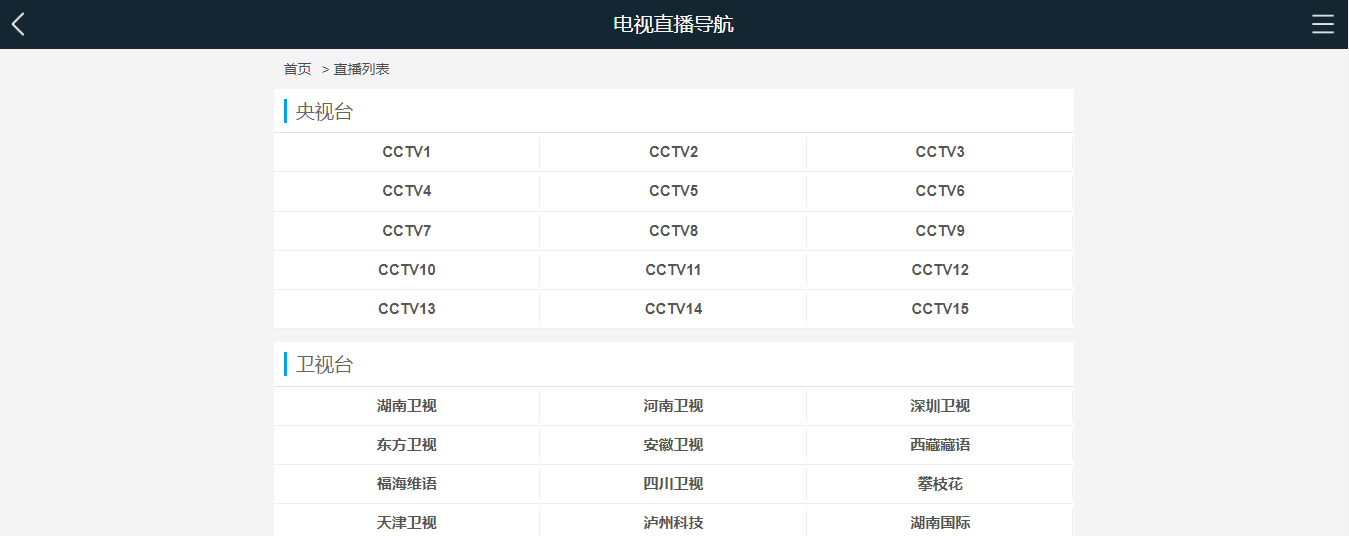
Task: Watch the CCTV8 channel
Action: pyautogui.click(x=673, y=231)
